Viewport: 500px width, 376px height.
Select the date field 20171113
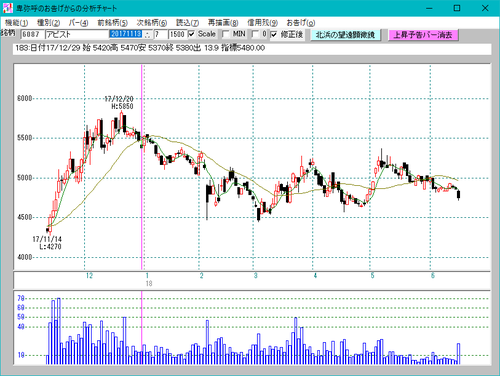[126, 34]
